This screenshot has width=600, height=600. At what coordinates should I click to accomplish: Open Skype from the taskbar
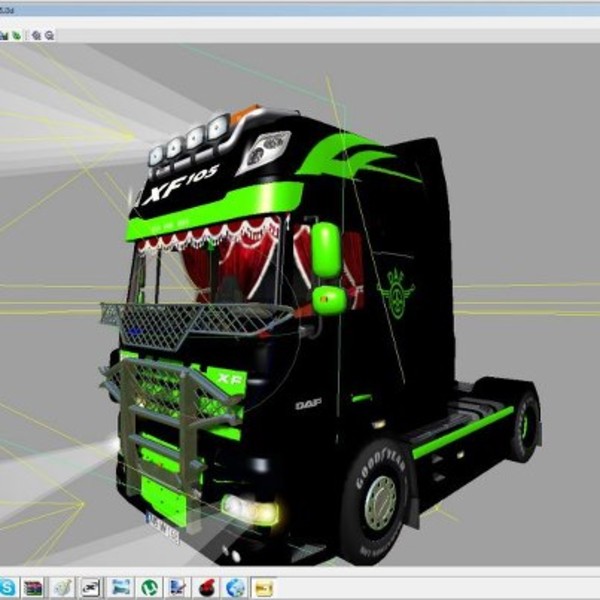(7, 587)
